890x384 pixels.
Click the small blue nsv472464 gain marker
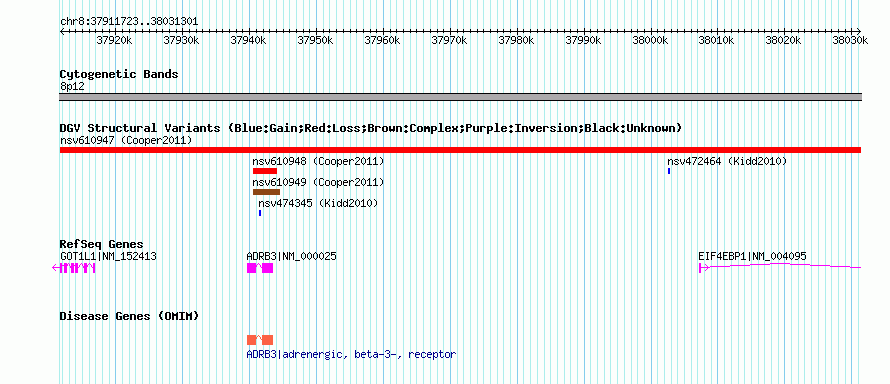tap(669, 171)
